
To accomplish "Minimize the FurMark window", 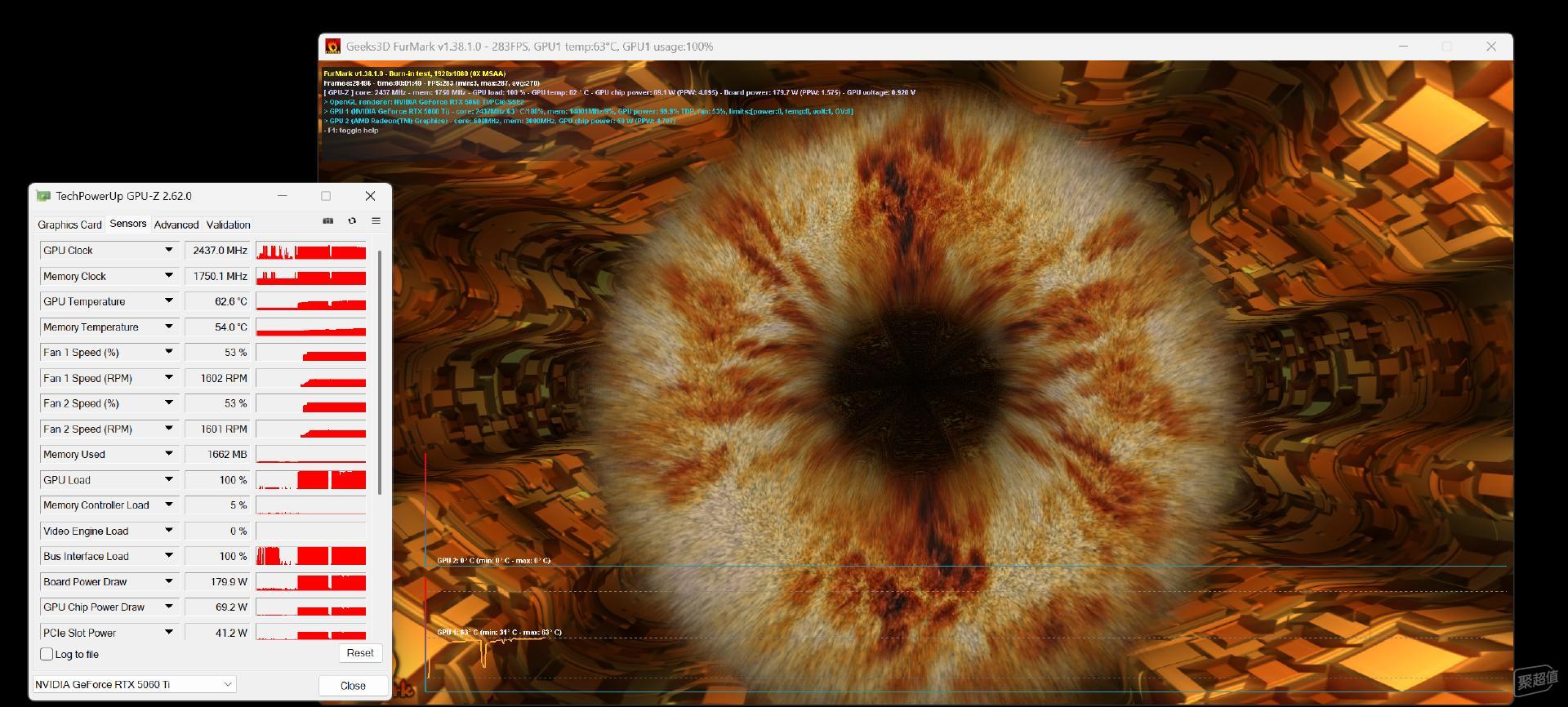I will (1403, 47).
